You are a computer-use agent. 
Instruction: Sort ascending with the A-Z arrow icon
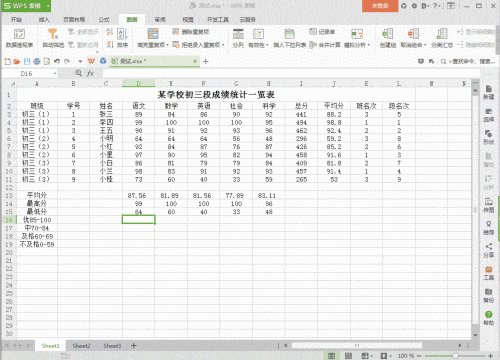(x=110, y=32)
